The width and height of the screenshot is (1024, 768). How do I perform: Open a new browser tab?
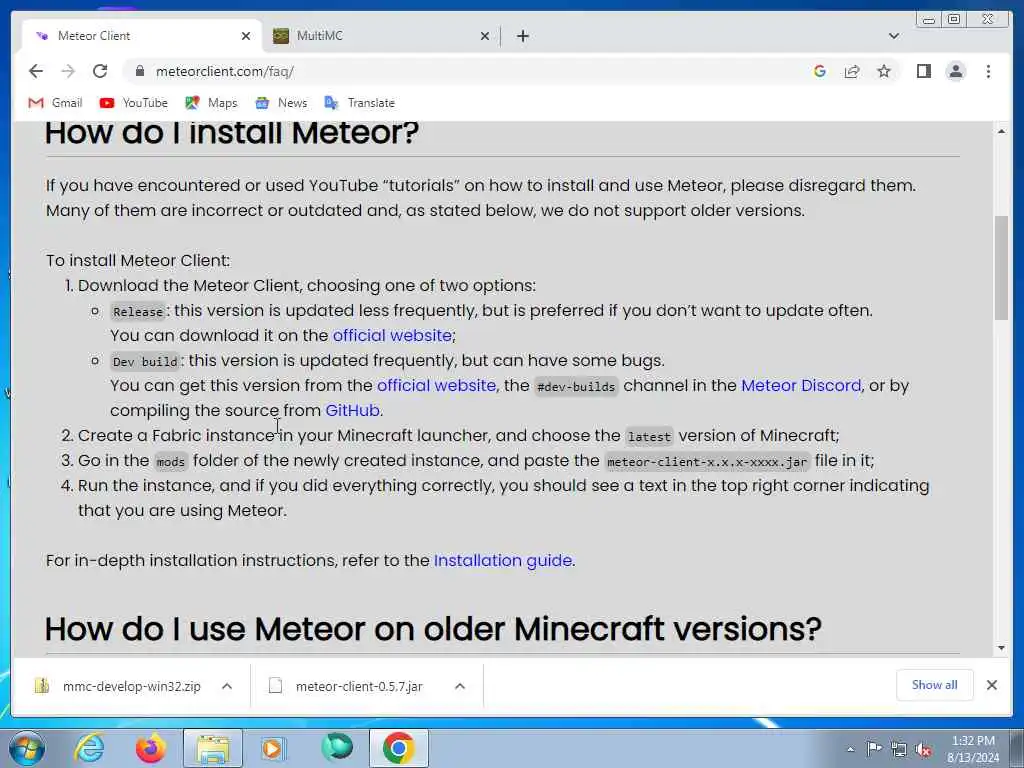tap(522, 36)
